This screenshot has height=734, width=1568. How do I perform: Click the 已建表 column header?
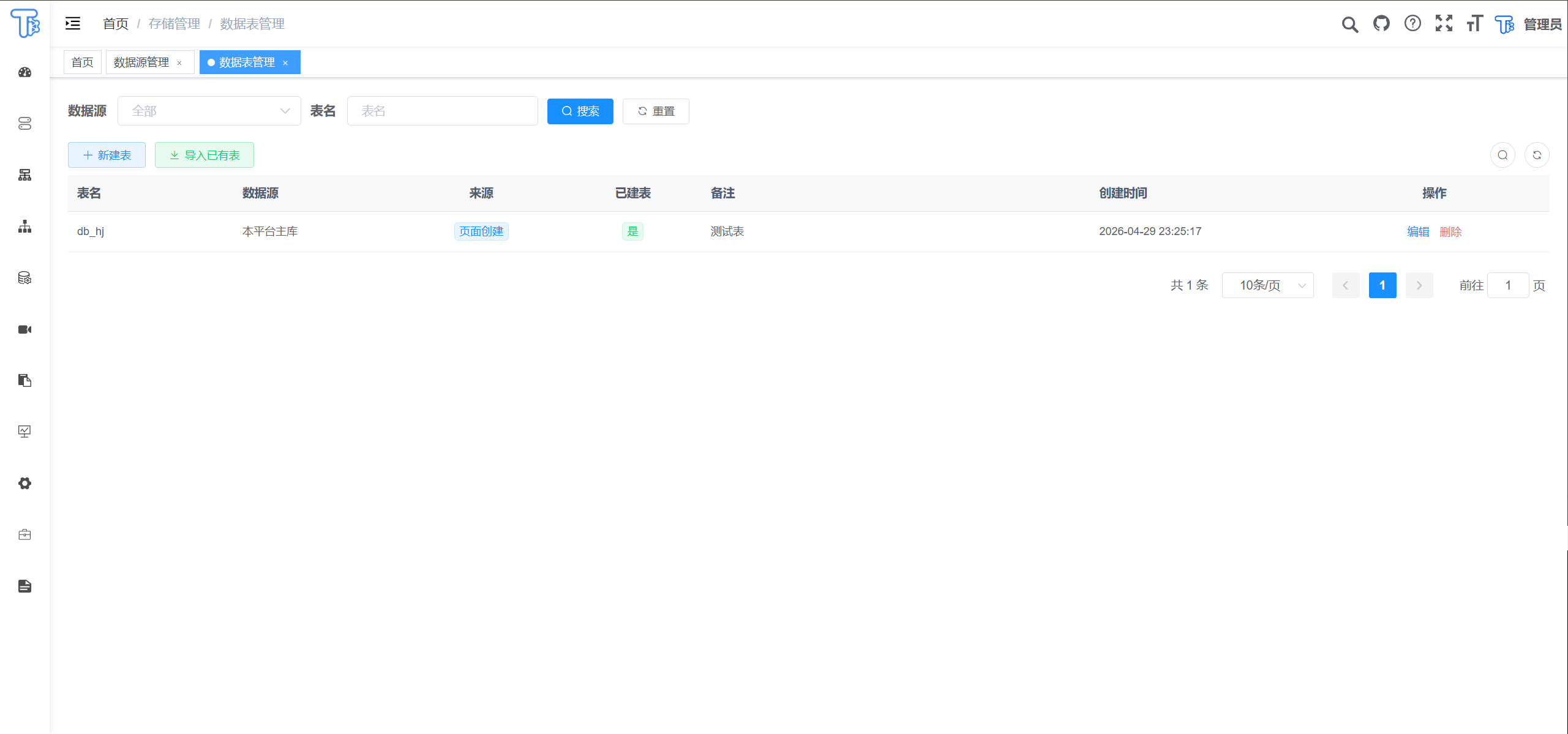pos(633,193)
